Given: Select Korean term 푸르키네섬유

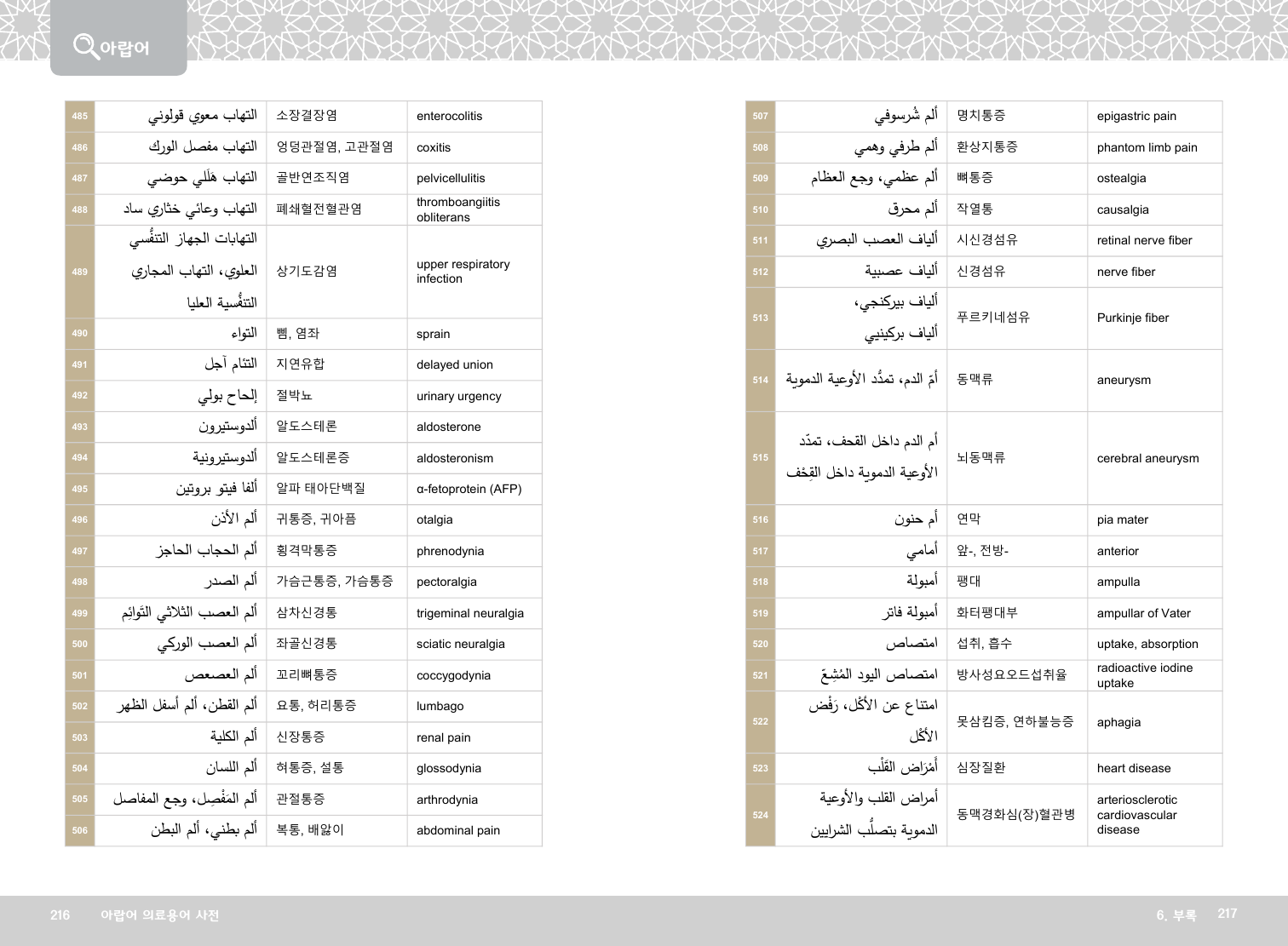Looking at the screenshot, I should [992, 318].
